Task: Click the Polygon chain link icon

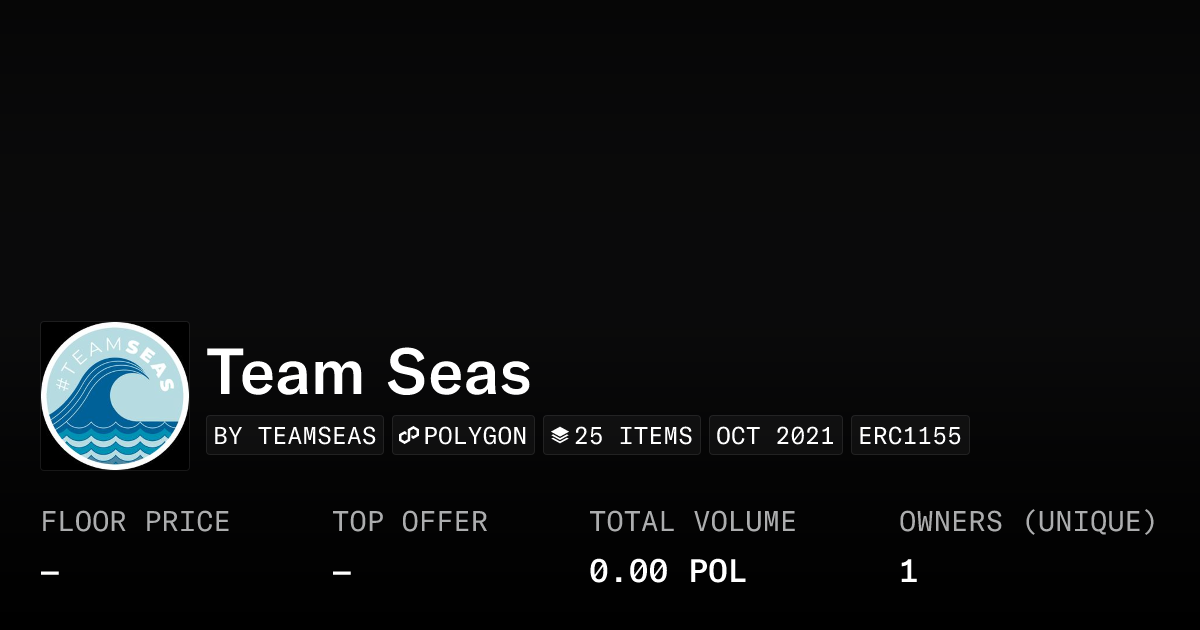Action: (409, 436)
